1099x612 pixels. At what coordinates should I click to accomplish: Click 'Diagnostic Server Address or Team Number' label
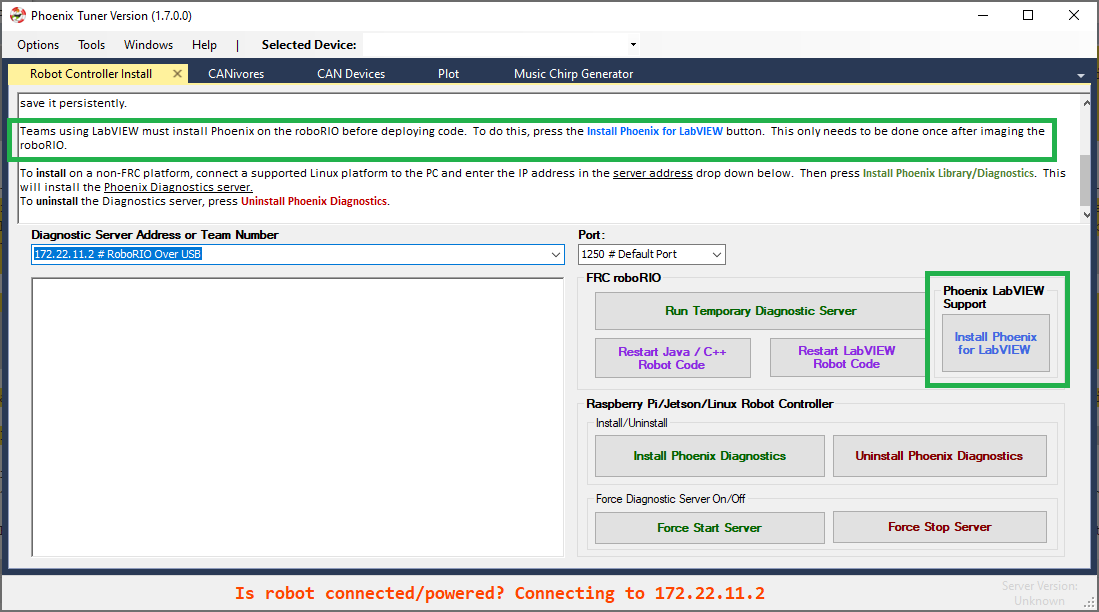pyautogui.click(x=155, y=235)
